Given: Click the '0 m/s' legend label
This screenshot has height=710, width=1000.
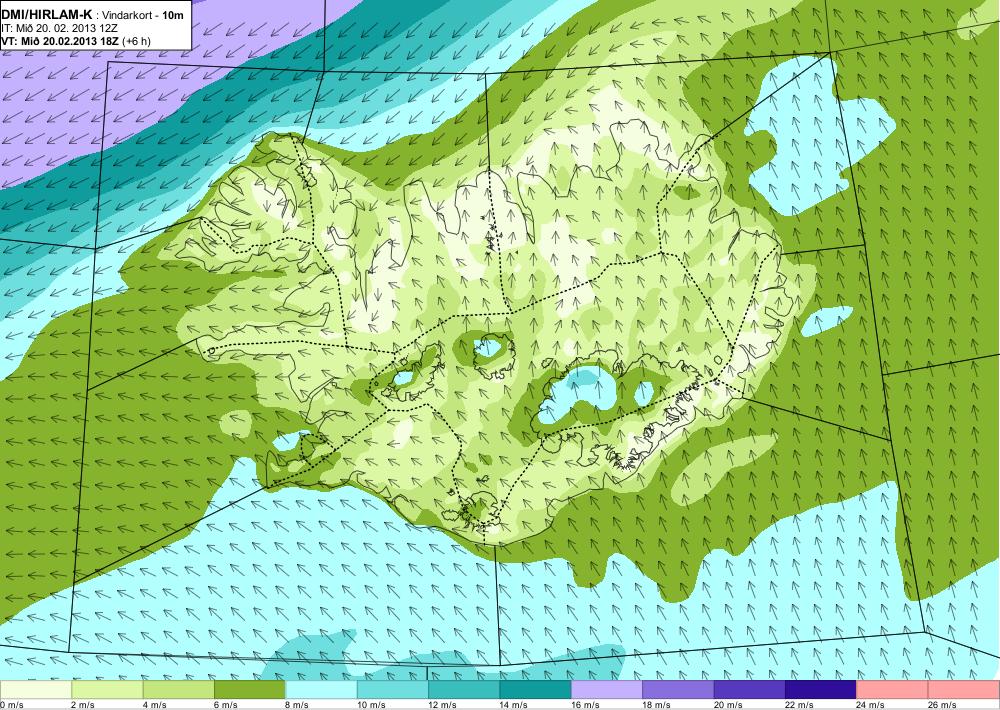Looking at the screenshot, I should click(12, 705).
